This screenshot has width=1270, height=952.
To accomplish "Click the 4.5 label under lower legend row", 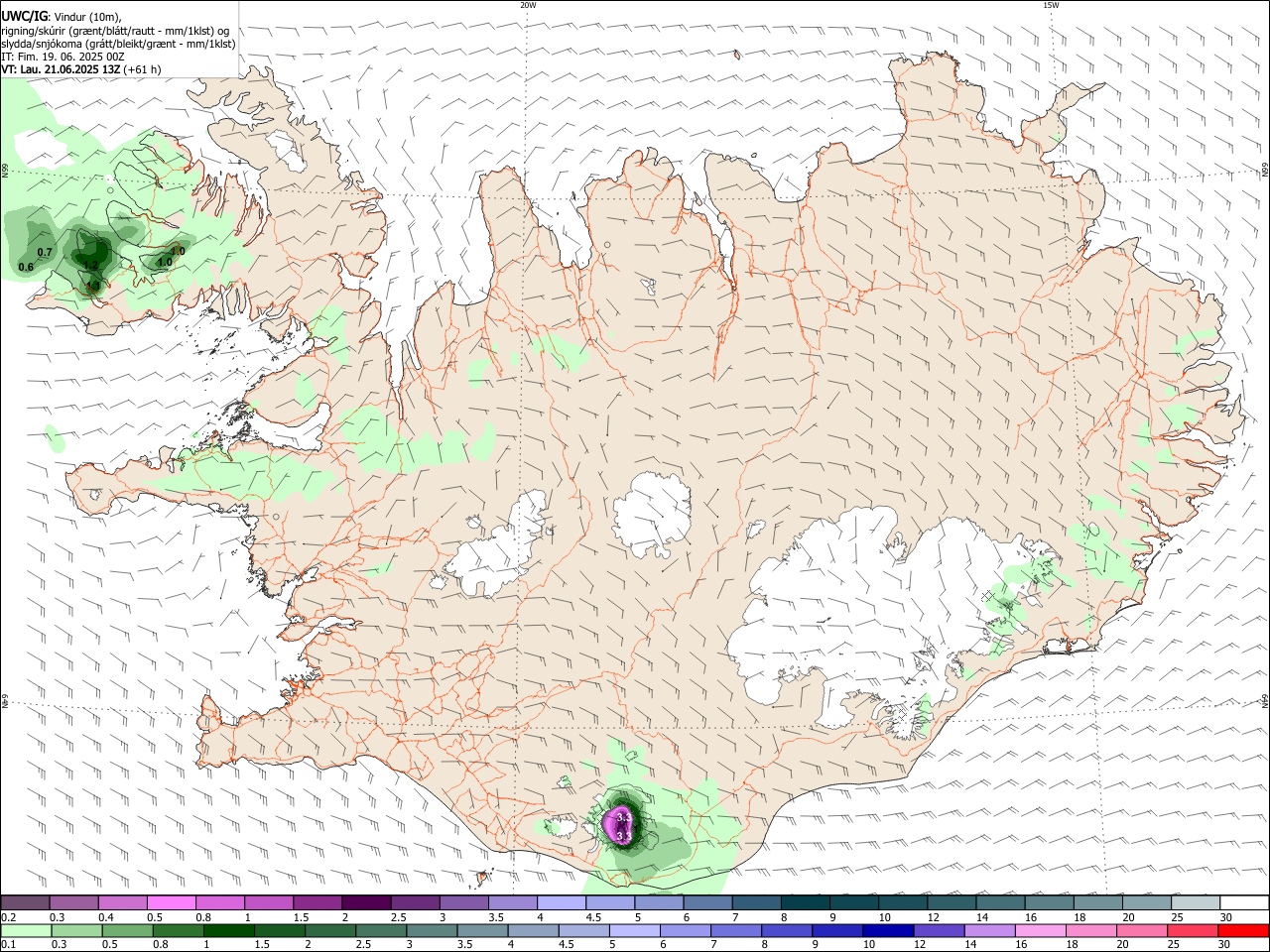I will (x=566, y=946).
